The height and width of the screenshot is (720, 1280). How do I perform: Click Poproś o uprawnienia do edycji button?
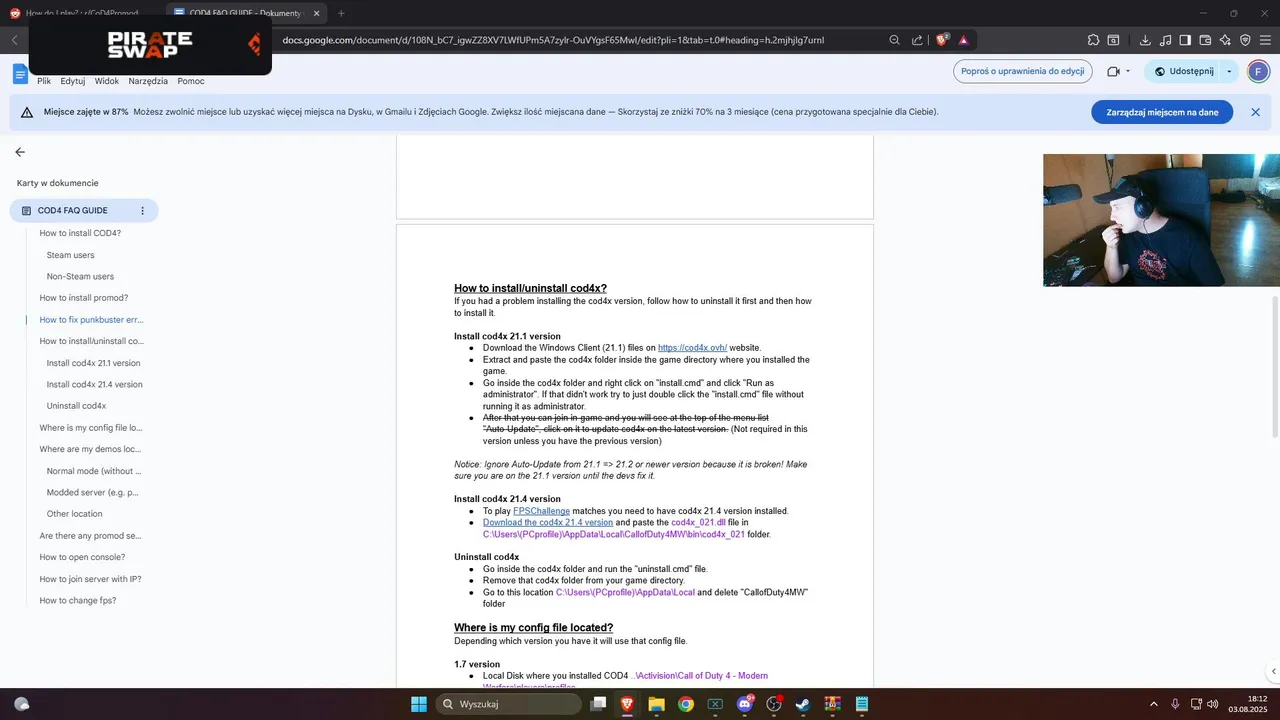pyautogui.click(x=1021, y=71)
